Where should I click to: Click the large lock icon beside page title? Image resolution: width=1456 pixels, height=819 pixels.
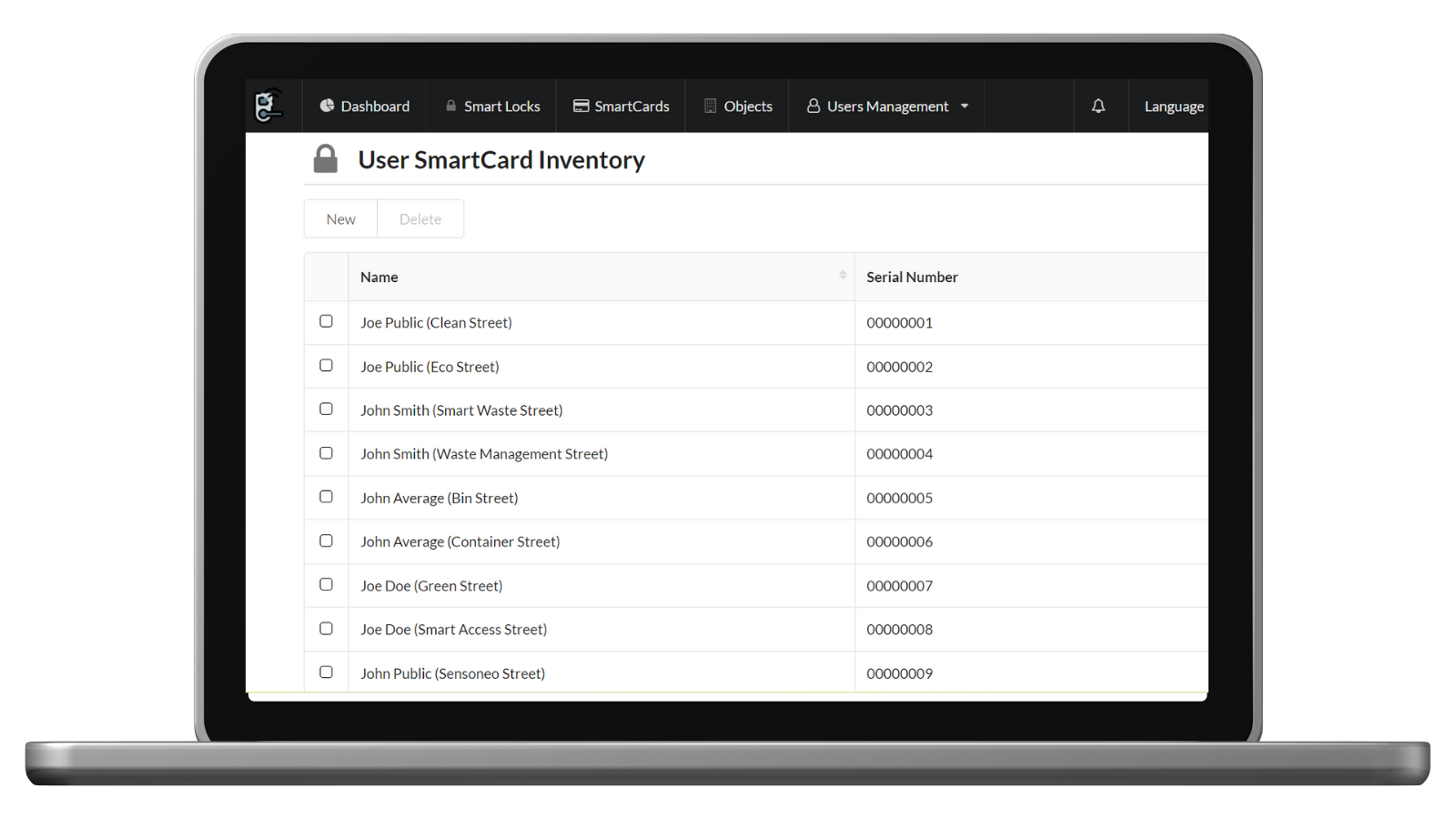click(326, 158)
